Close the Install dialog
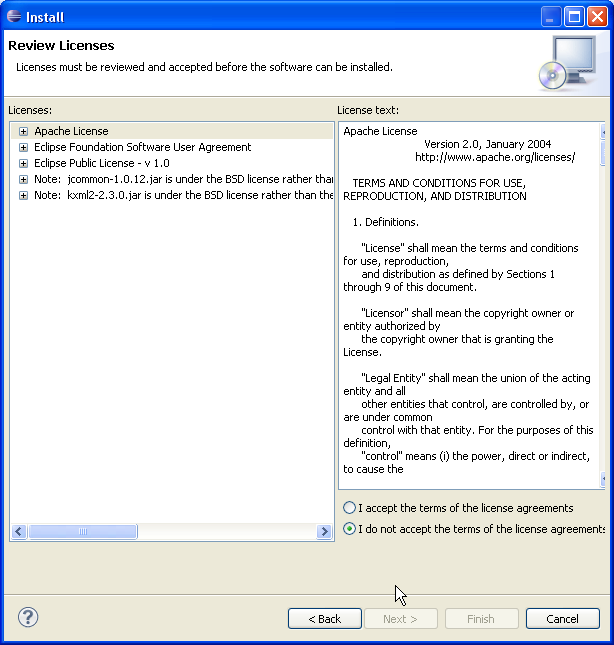Screen dimensions: 614x645 point(598,17)
